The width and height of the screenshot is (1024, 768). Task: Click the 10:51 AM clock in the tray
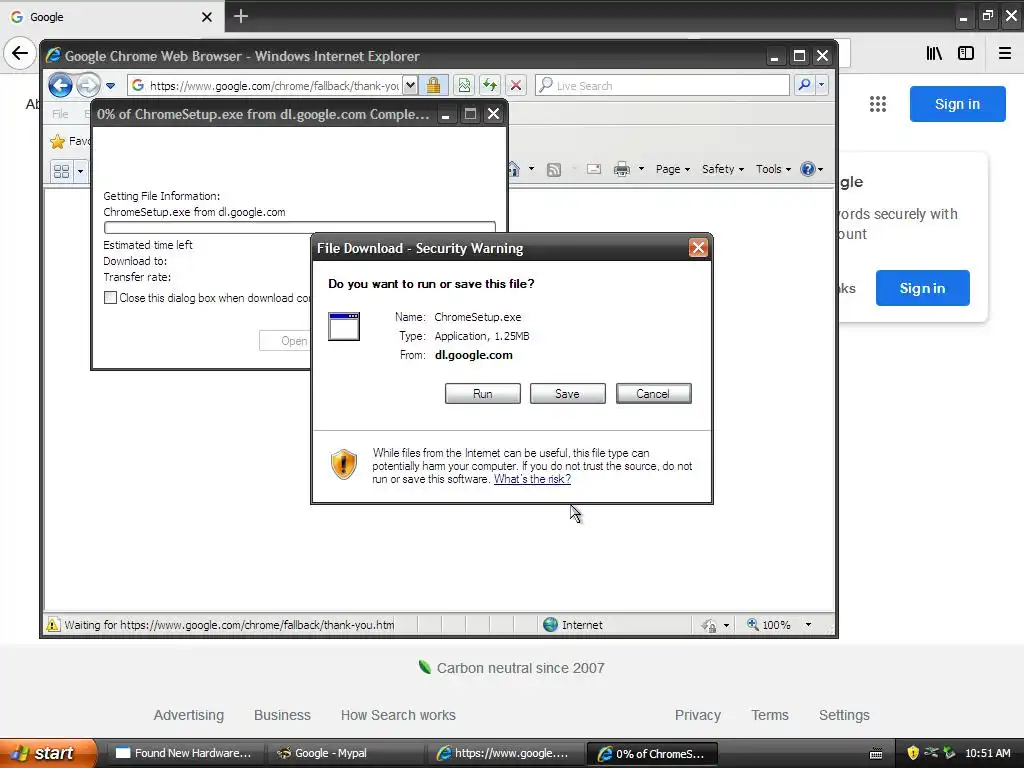987,753
